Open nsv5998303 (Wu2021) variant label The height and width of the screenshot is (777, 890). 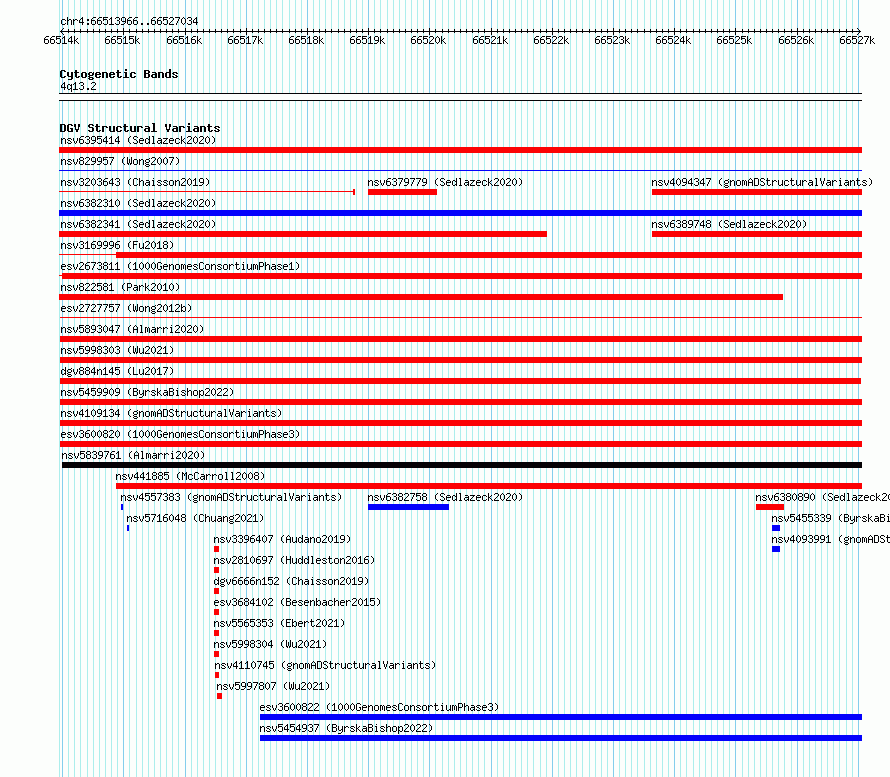coord(117,350)
